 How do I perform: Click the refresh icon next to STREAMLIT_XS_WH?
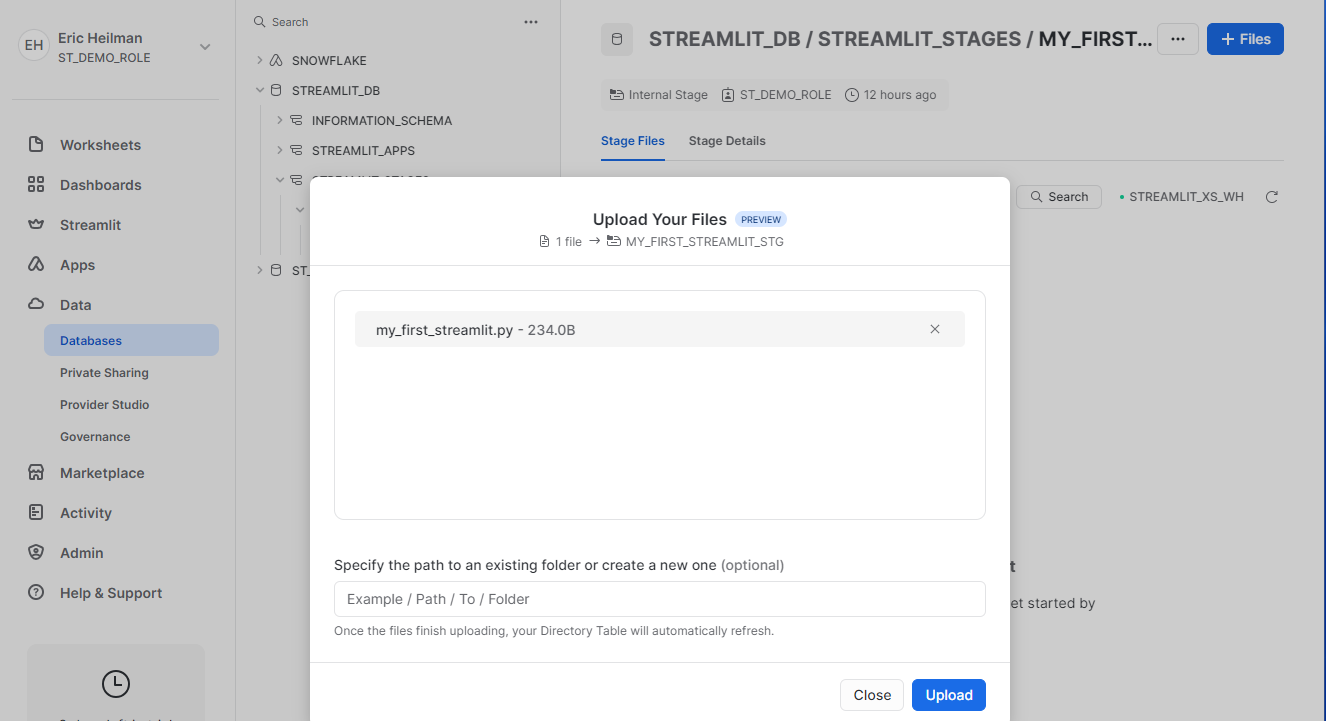pos(1272,197)
